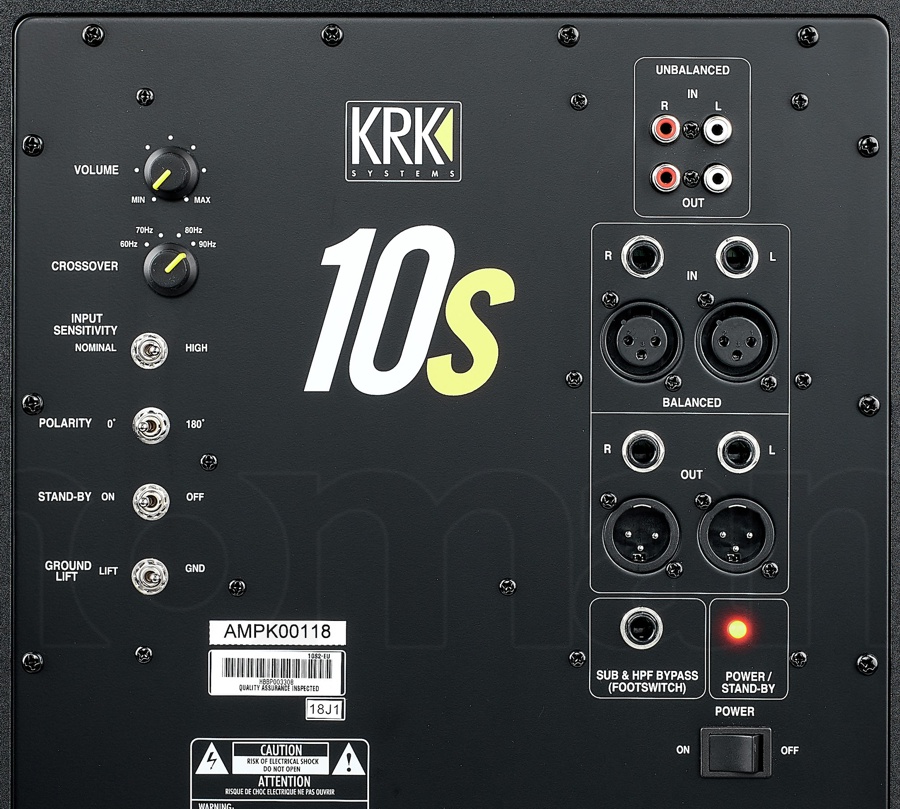Screen dimensions: 900x809
Task: Select the red unbalanced IN R RCA jack
Action: point(665,129)
